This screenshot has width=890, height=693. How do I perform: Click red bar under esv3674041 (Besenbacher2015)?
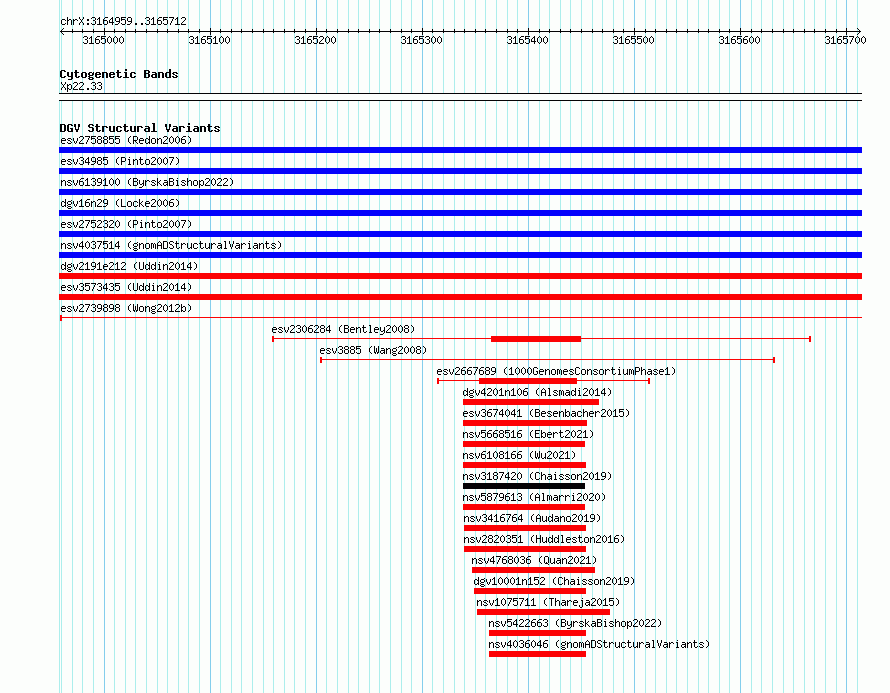pos(525,423)
